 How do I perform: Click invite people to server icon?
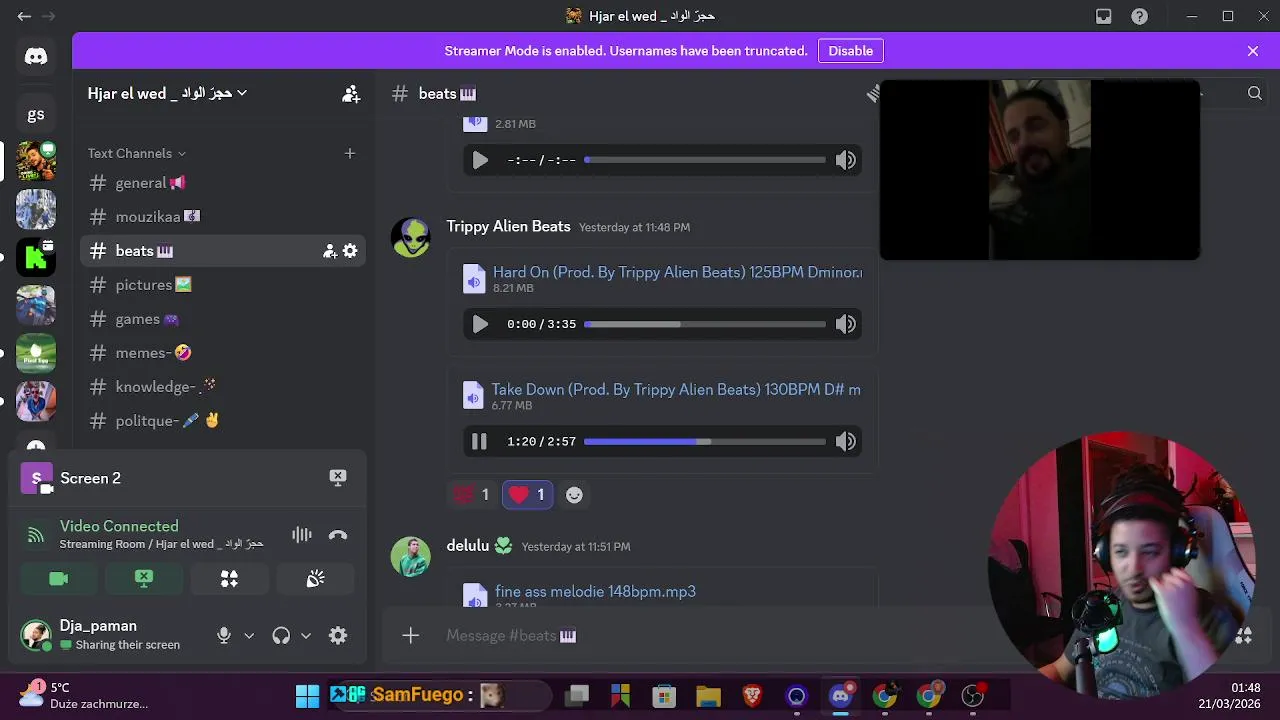coord(351,94)
